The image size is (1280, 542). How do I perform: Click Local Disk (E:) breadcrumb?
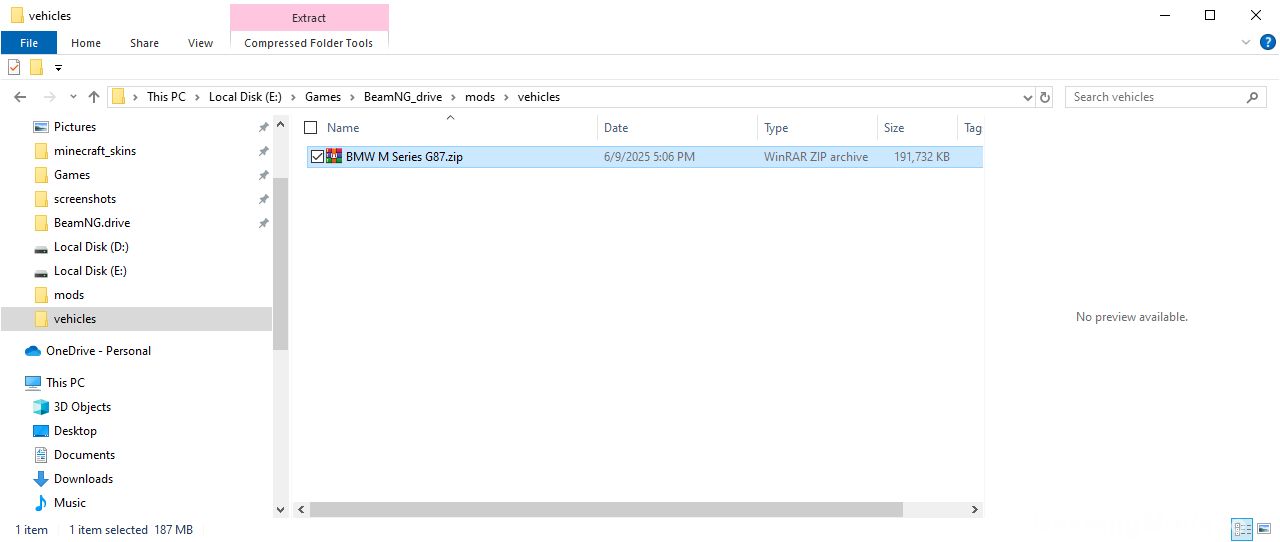(245, 97)
